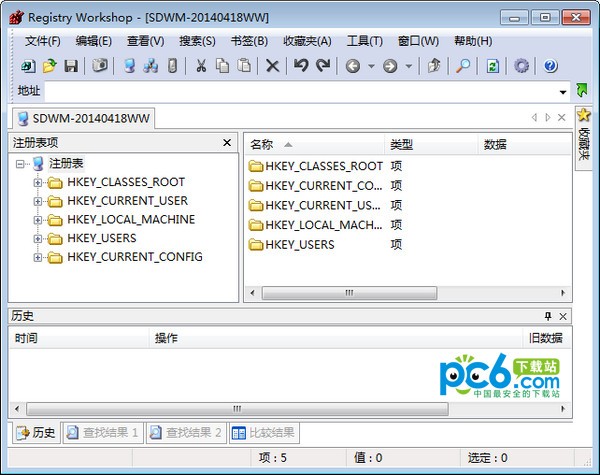Viewport: 600px width, 475px height.
Task: Click the 数据 column header
Action: click(x=525, y=145)
